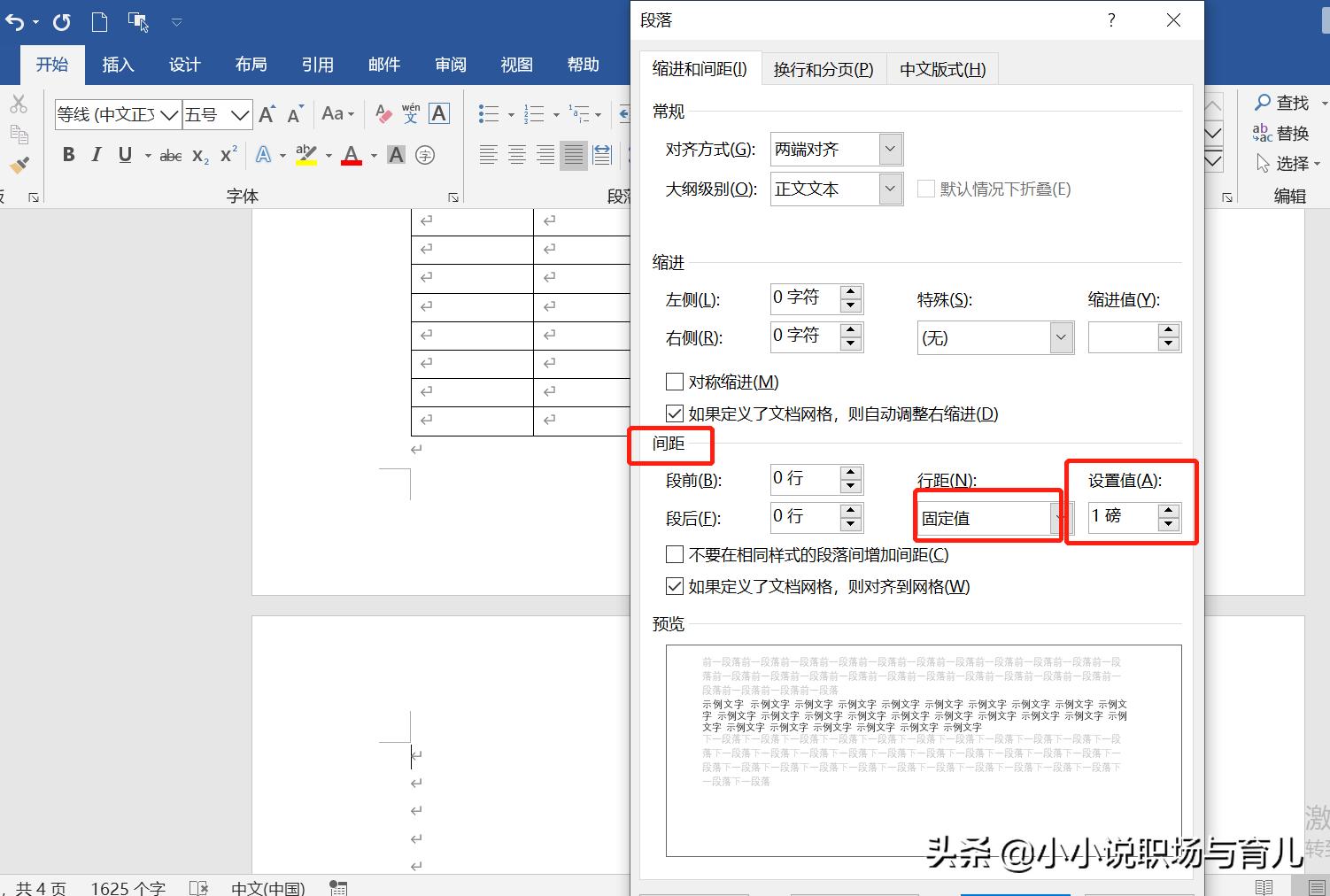1330x896 pixels.
Task: Uncheck 如果定义了文档网格，则自动调整右缩进(D)
Action: (x=674, y=413)
